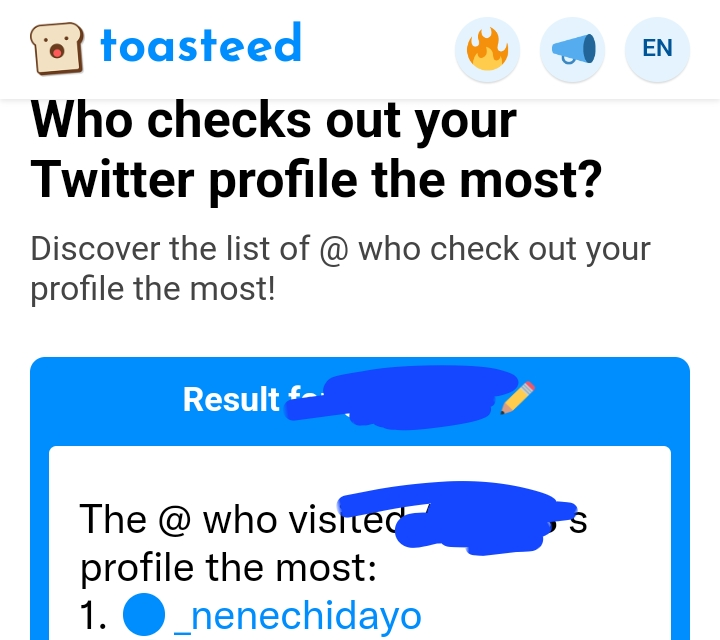Click the 'Discover the list of @' subtitle line
The height and width of the screenshot is (640, 720).
[x=191, y=250]
